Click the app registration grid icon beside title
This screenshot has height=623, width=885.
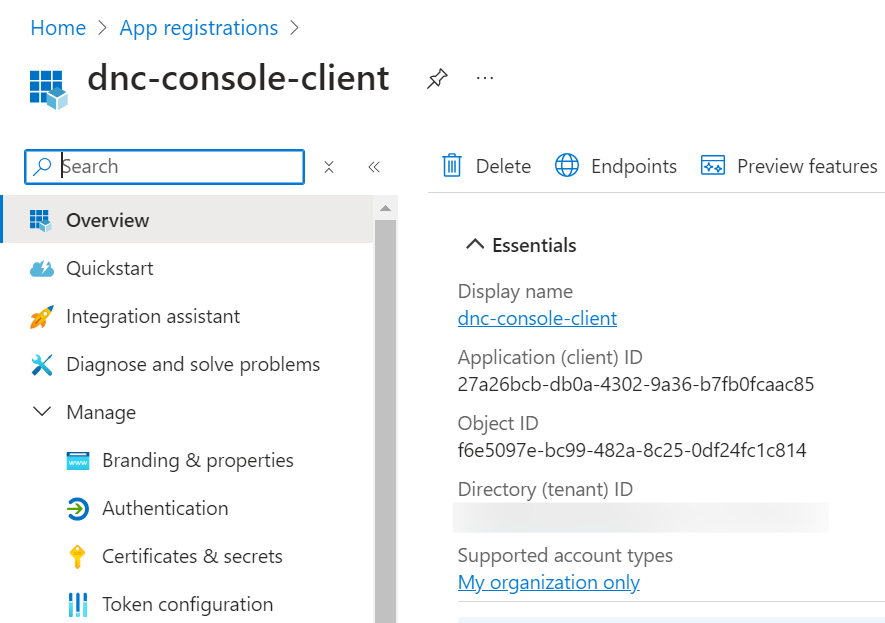point(49,90)
